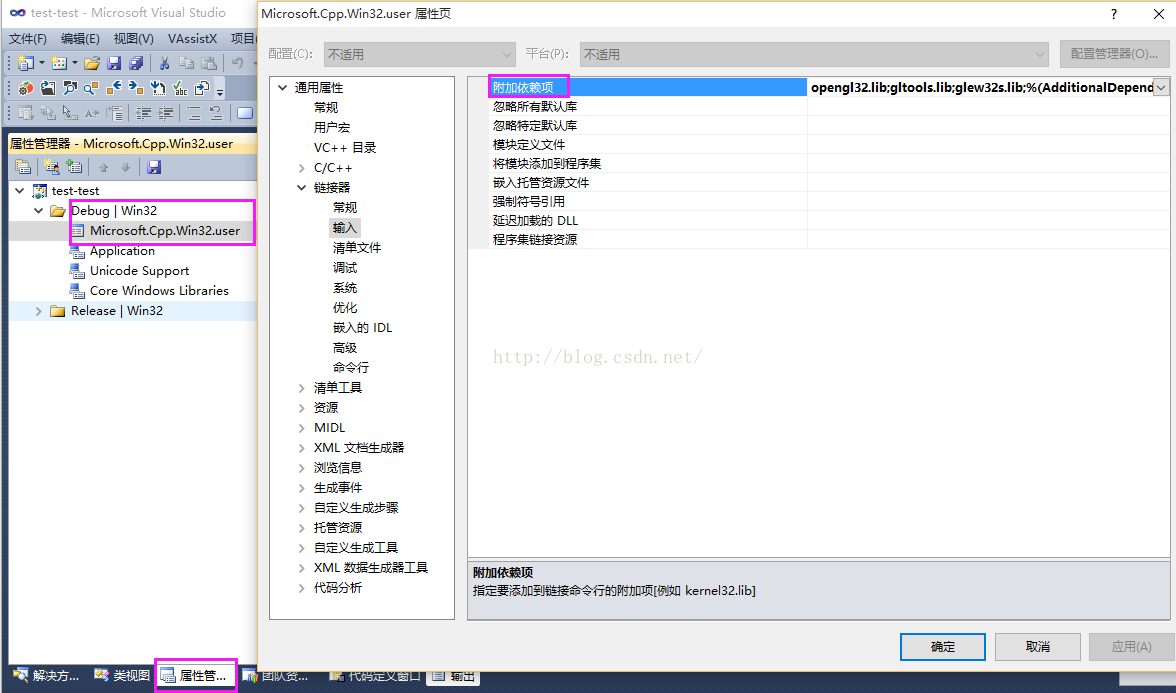Select 命令行 under linker node
The height and width of the screenshot is (693, 1176).
351,368
